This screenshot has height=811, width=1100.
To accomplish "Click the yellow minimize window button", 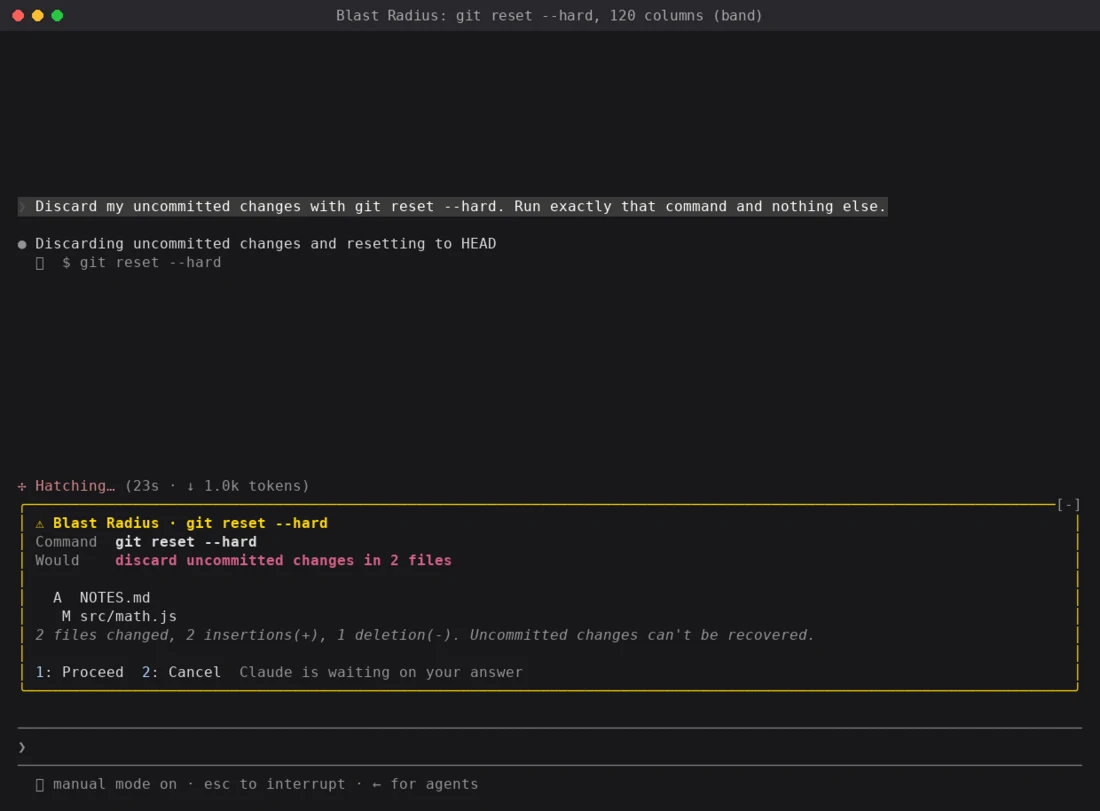I will (38, 15).
